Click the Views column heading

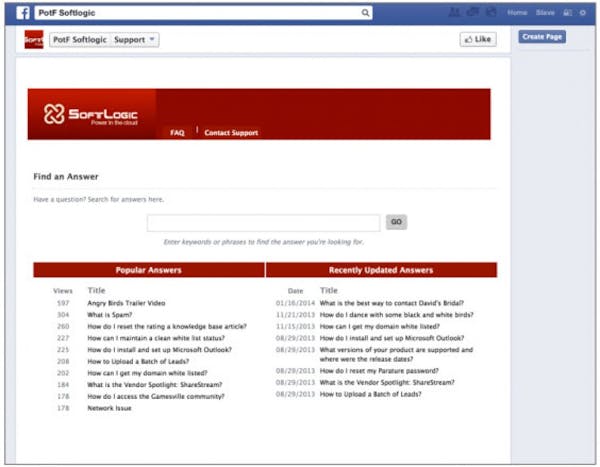[63, 291]
